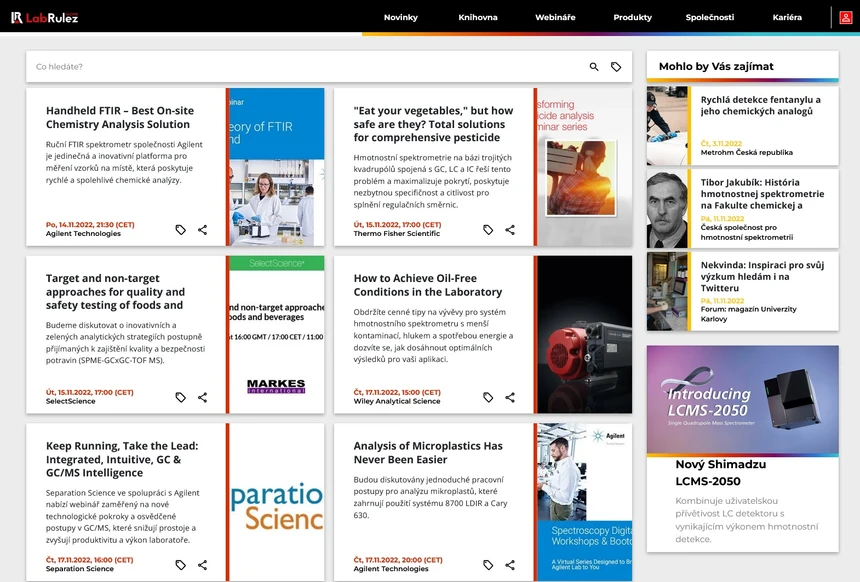Click tag icon on Handheld FTIR card

pyautogui.click(x=181, y=230)
